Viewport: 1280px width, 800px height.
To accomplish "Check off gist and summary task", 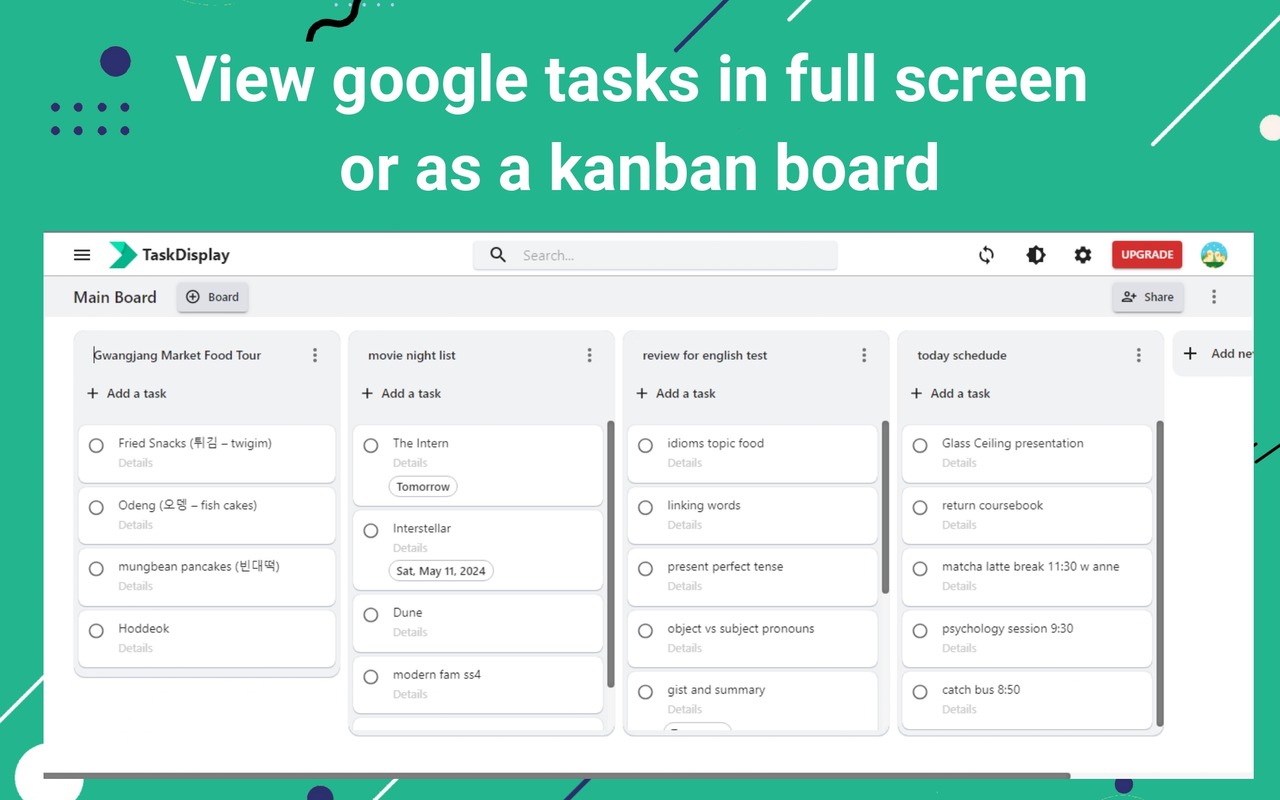I will (x=645, y=691).
